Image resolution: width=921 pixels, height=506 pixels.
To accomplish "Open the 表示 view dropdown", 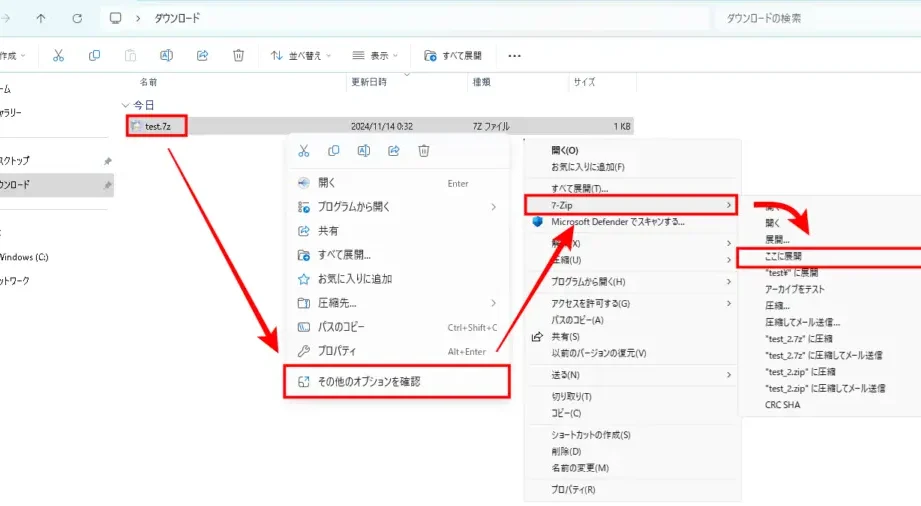I will click(x=376, y=56).
